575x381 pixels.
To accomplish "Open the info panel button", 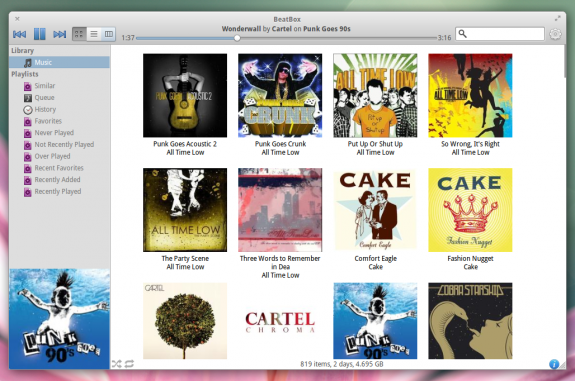I will [x=554, y=364].
